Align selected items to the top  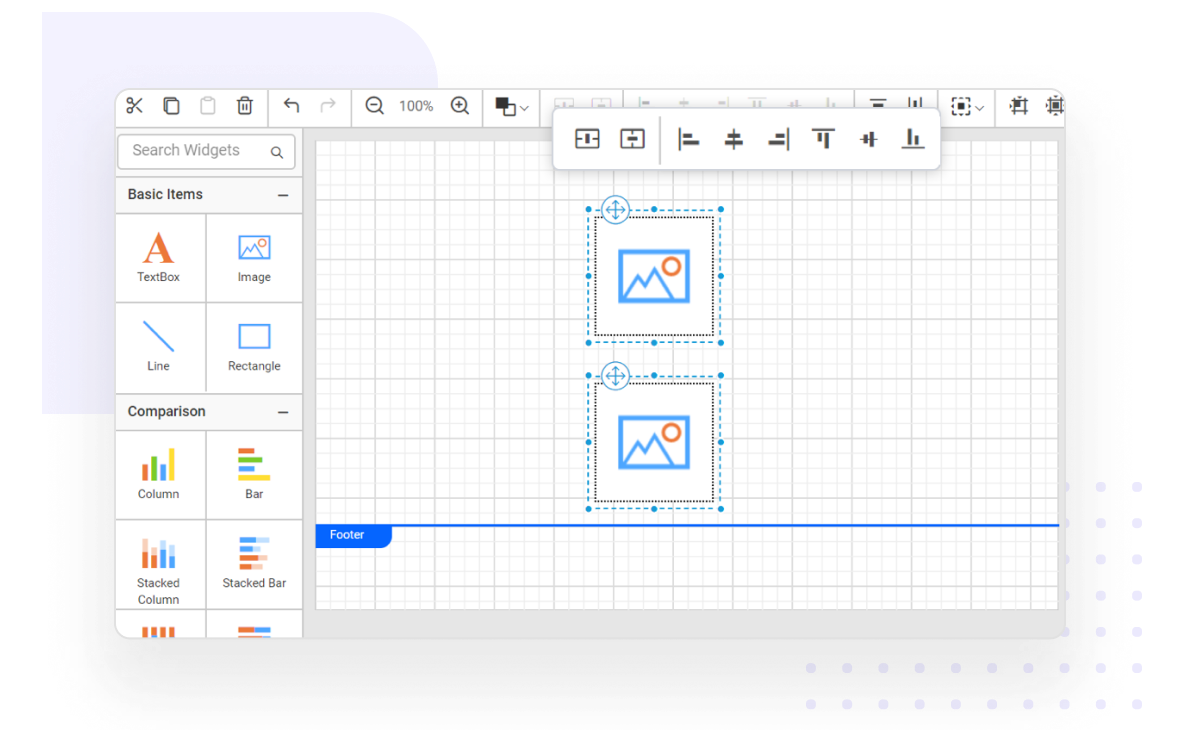(823, 139)
